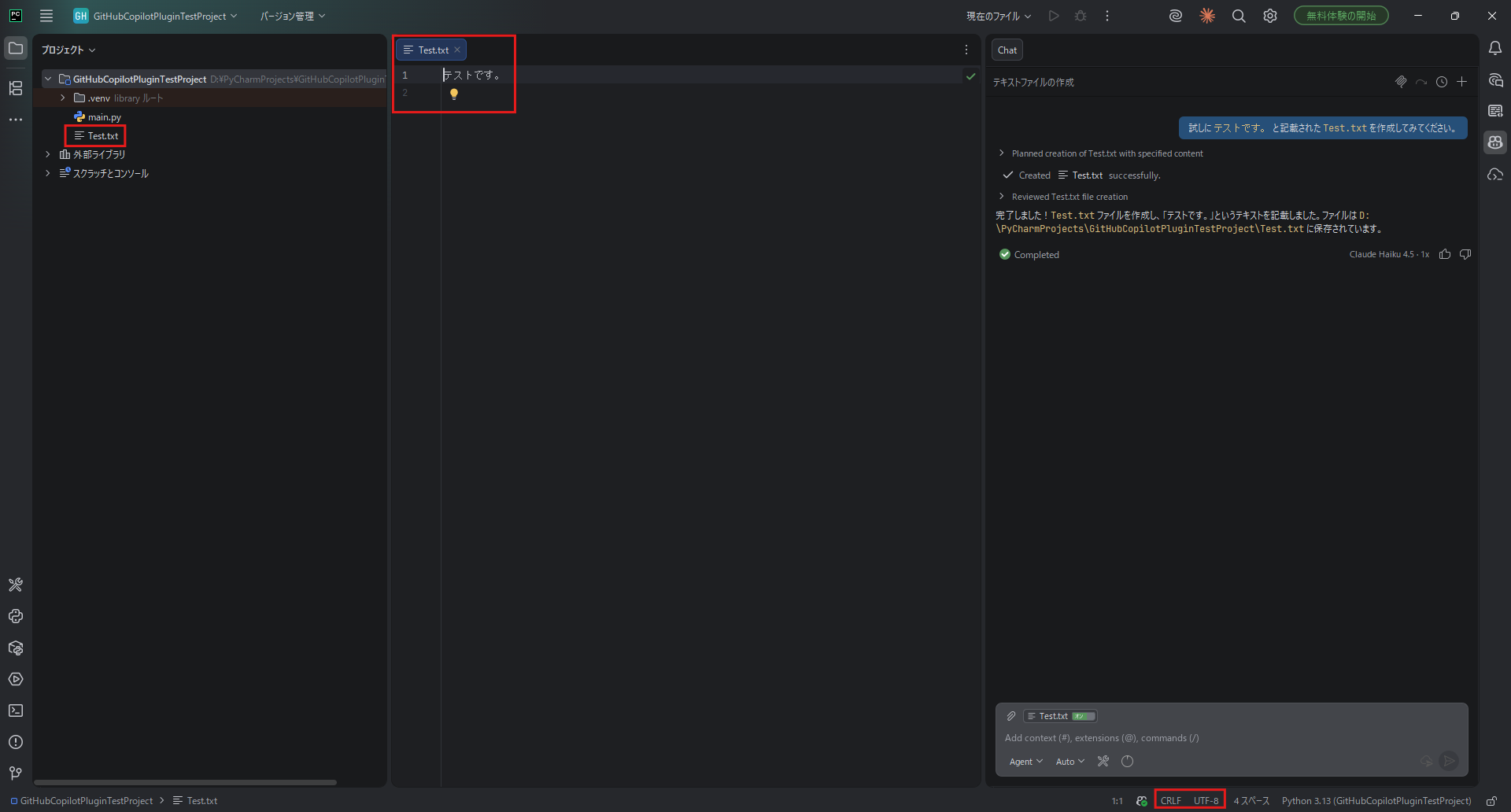Open the Notifications bell panel

(x=1495, y=49)
